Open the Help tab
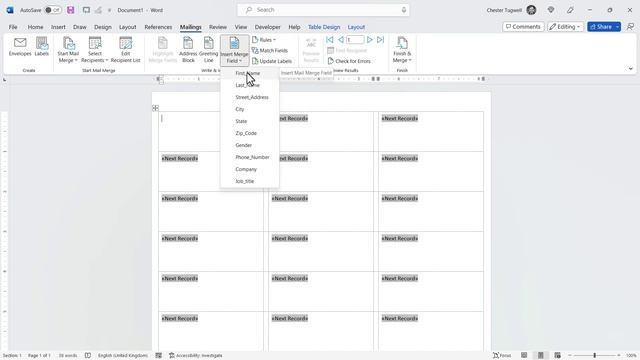The image size is (640, 360). coord(294,27)
